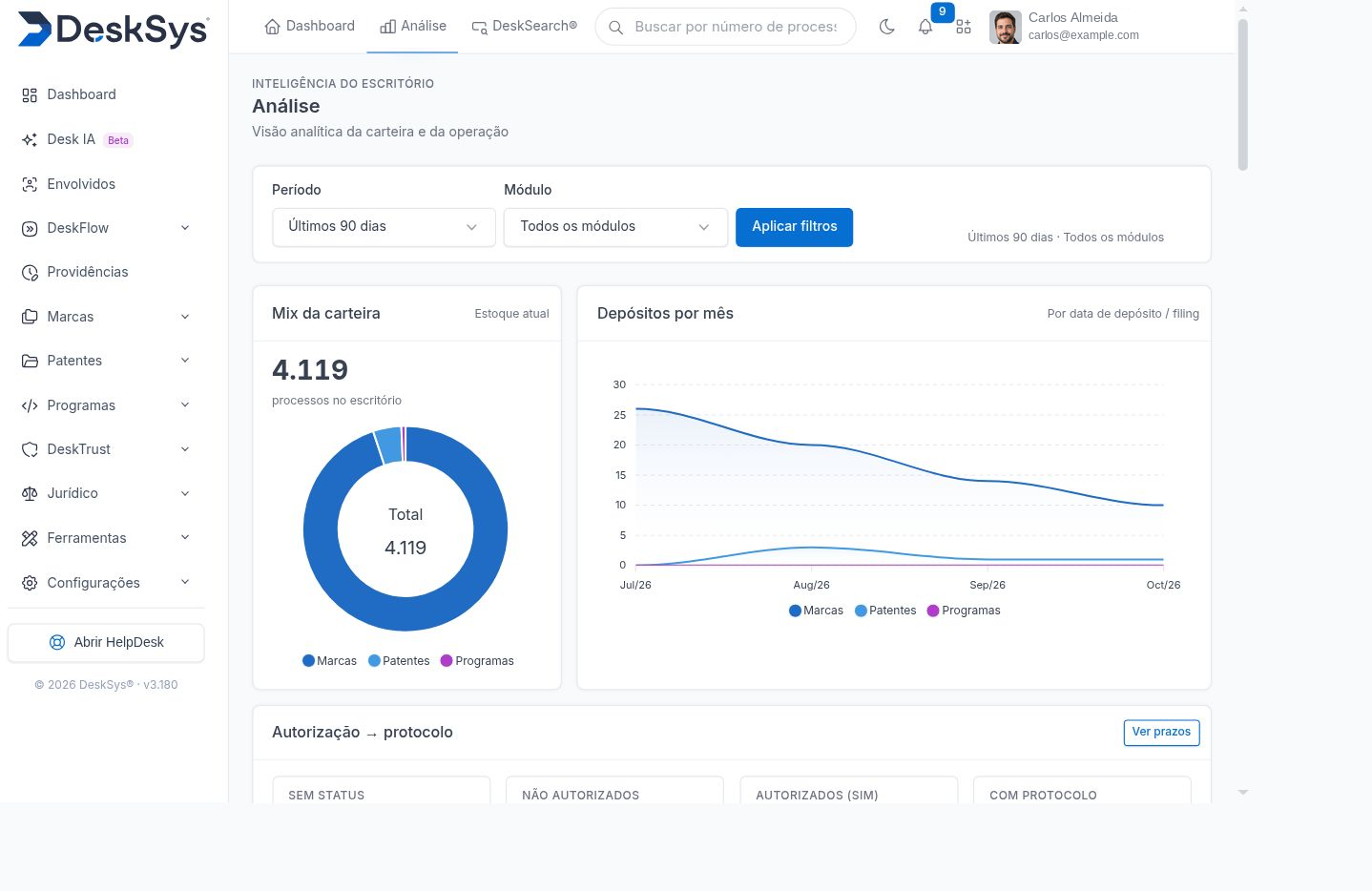Open the Módulo dropdown
The image size is (1372, 891).
click(x=615, y=227)
